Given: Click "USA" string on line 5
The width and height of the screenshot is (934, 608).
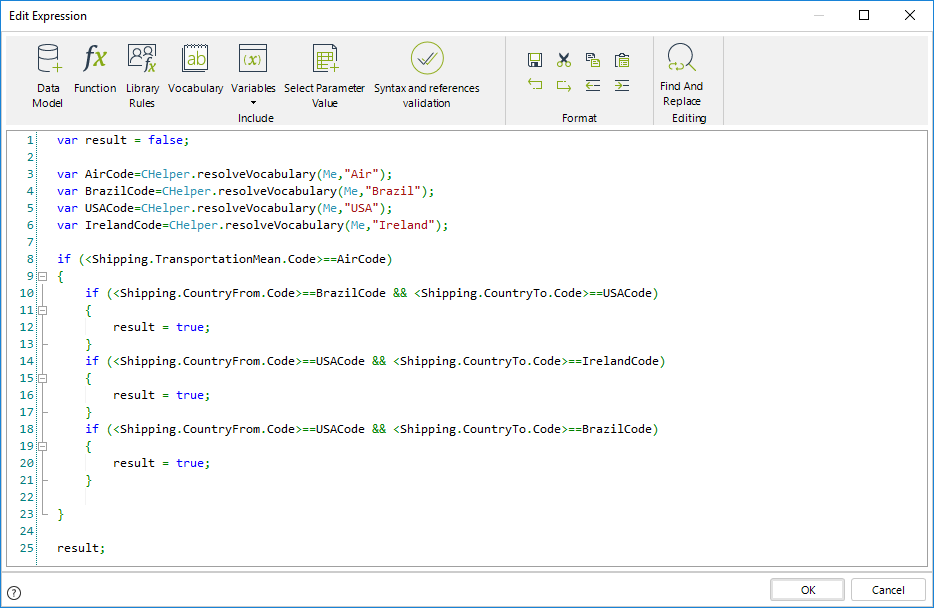Looking at the screenshot, I should [x=362, y=208].
